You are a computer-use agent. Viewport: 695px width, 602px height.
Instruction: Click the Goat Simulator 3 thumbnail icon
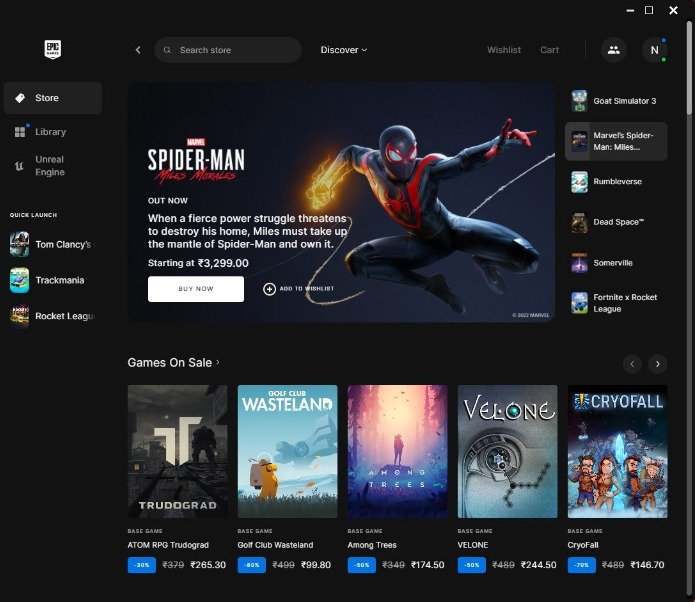click(x=579, y=101)
